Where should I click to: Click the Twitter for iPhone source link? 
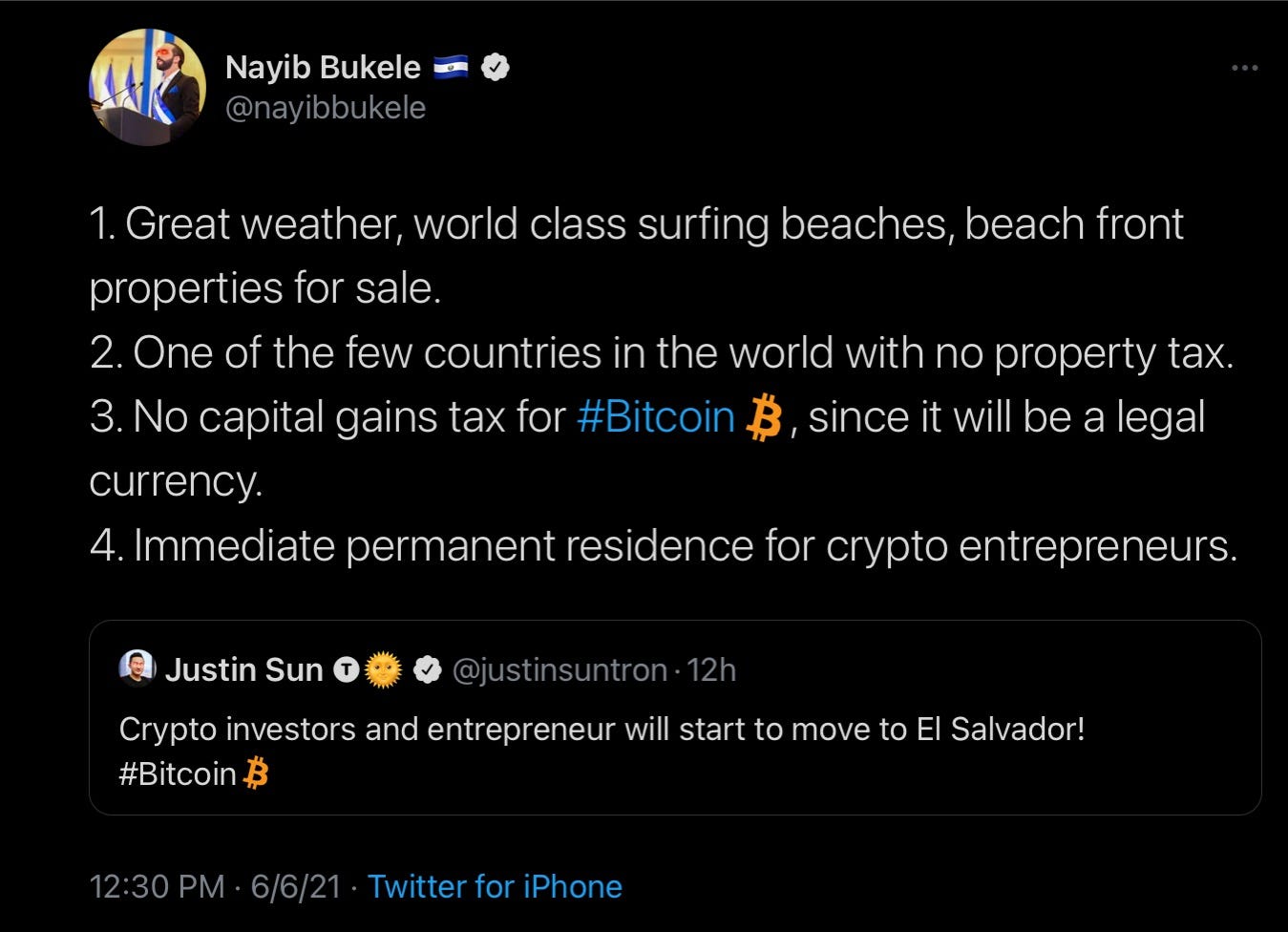tap(494, 886)
